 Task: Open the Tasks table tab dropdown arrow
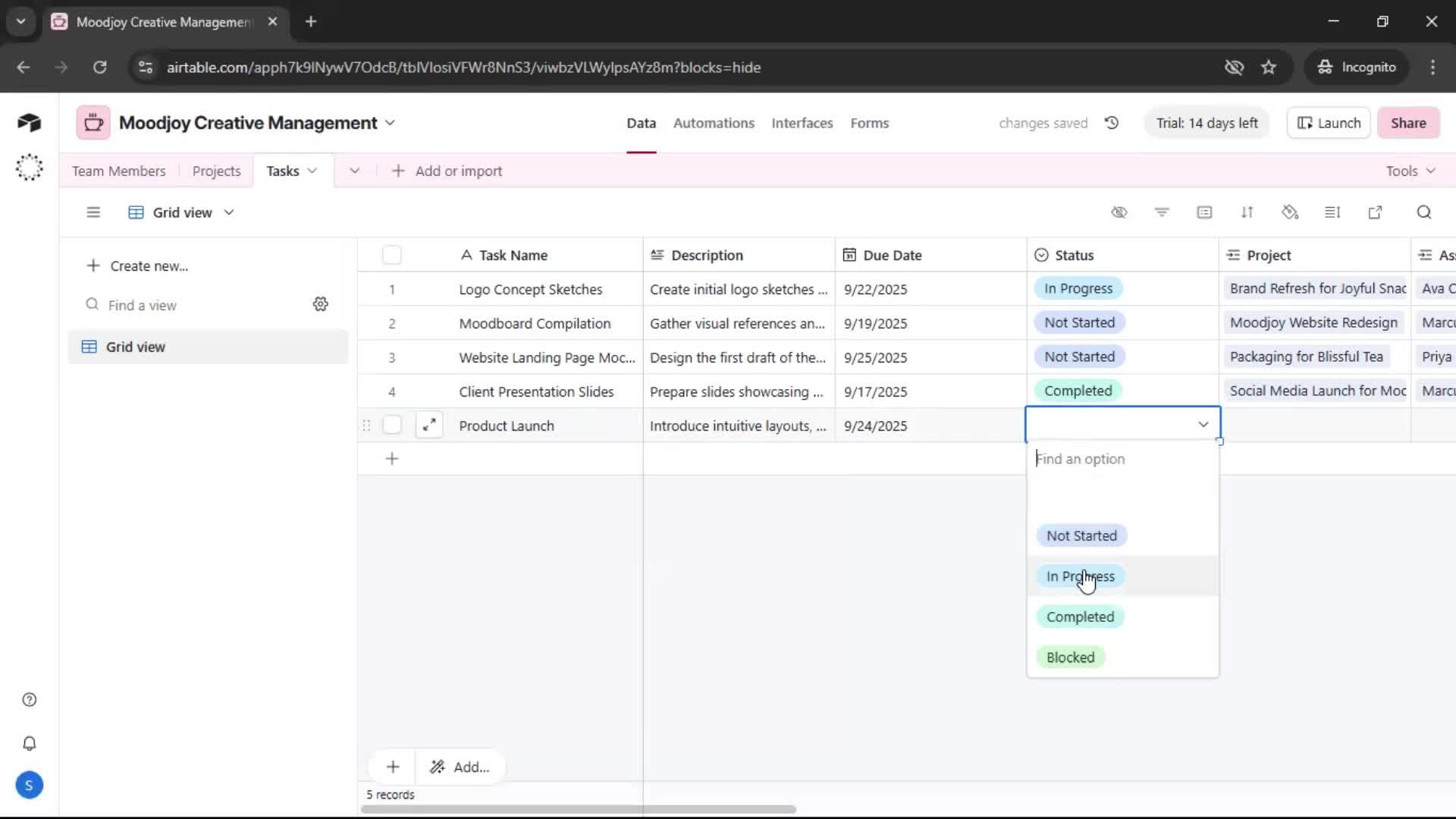click(312, 171)
